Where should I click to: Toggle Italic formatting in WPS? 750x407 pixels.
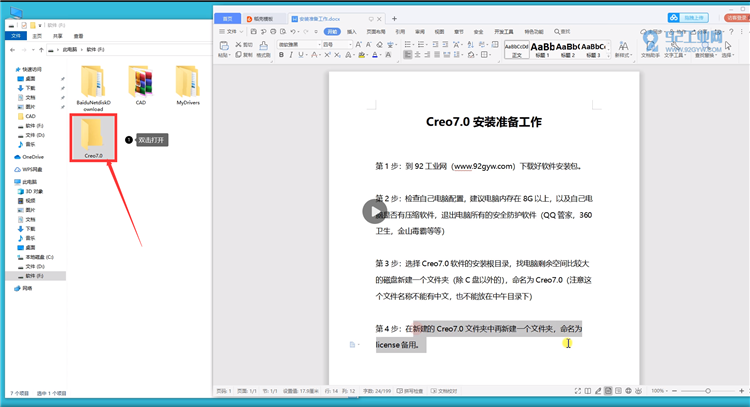[x=291, y=55]
